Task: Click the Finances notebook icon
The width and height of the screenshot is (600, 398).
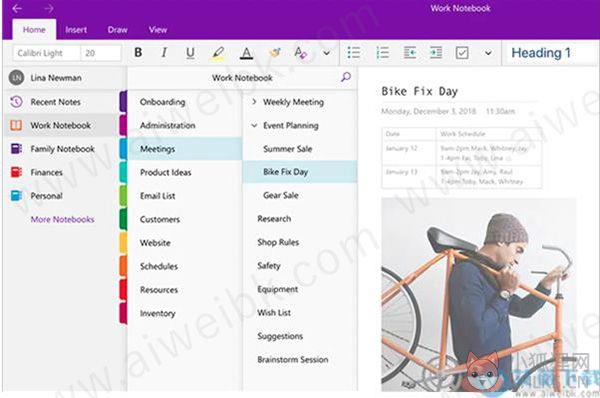Action: click(x=16, y=172)
